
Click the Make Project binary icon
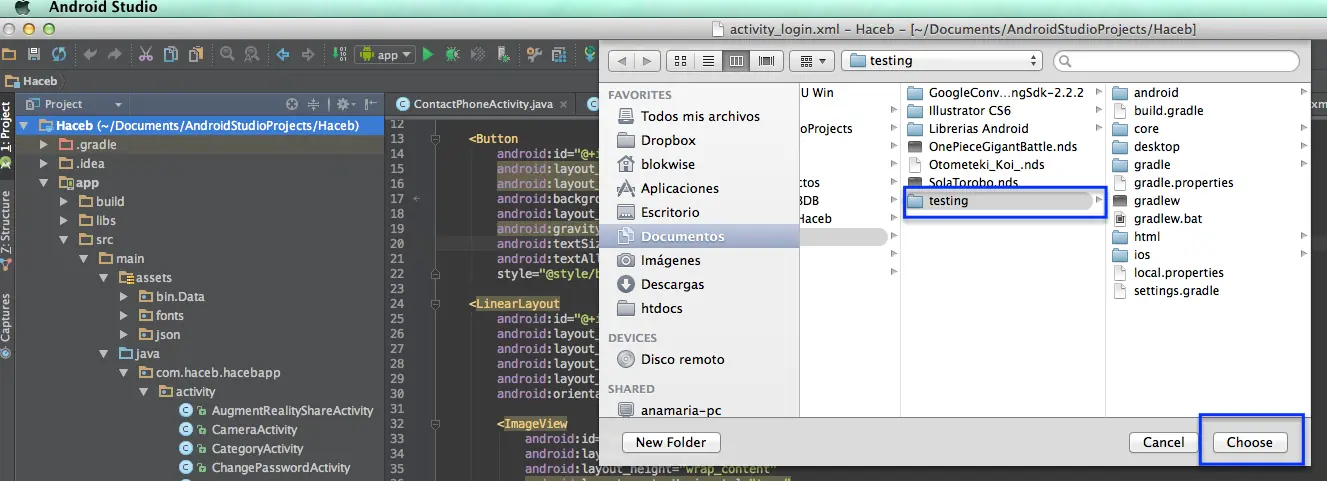[340, 54]
